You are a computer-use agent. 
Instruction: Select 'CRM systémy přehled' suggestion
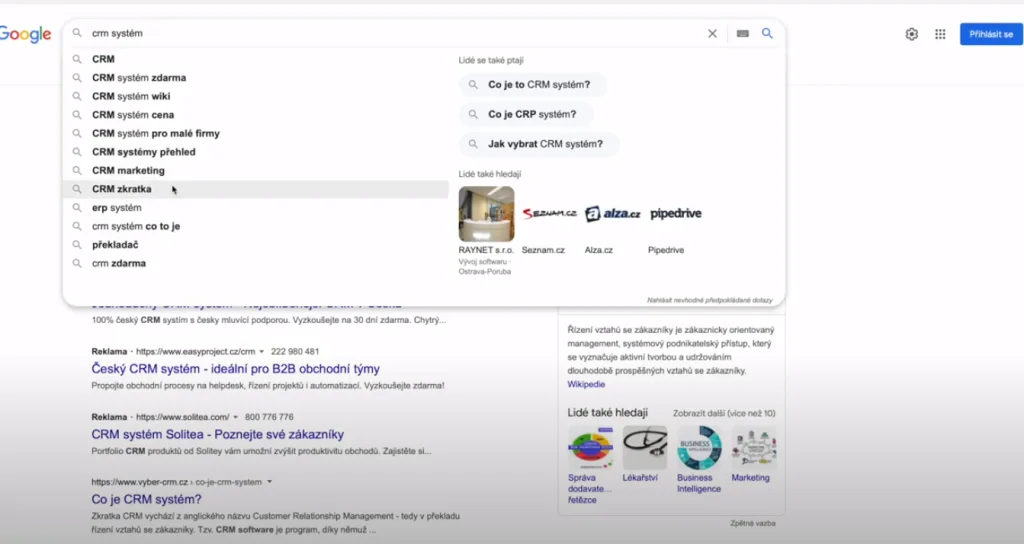point(256,152)
